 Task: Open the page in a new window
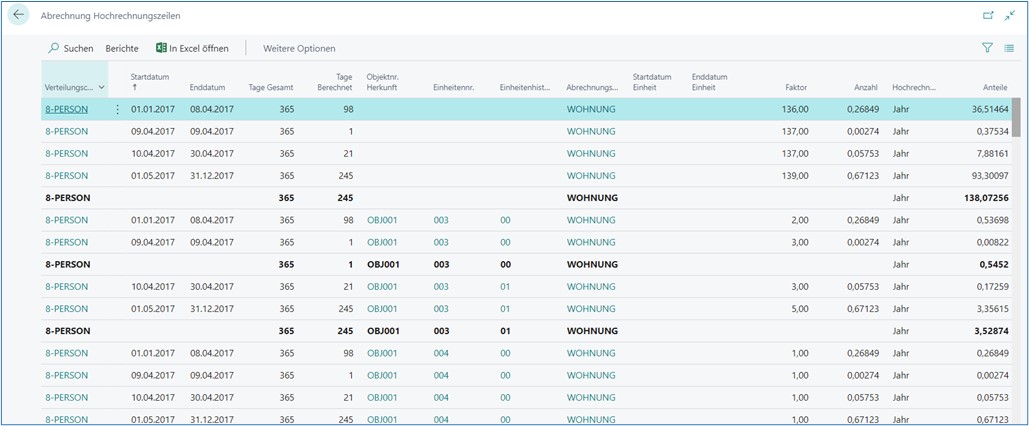(988, 16)
